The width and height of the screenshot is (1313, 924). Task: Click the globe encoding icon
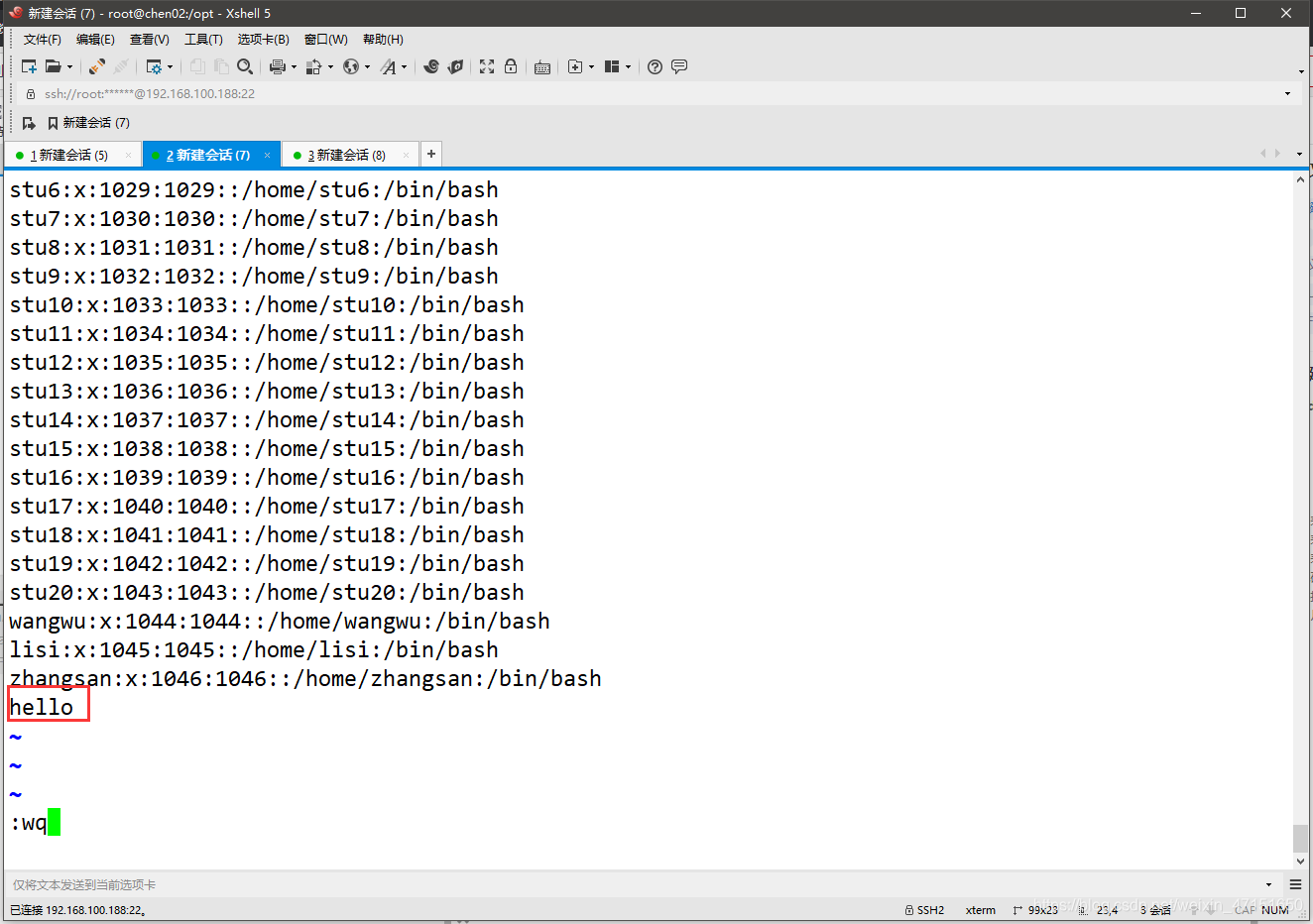(351, 66)
